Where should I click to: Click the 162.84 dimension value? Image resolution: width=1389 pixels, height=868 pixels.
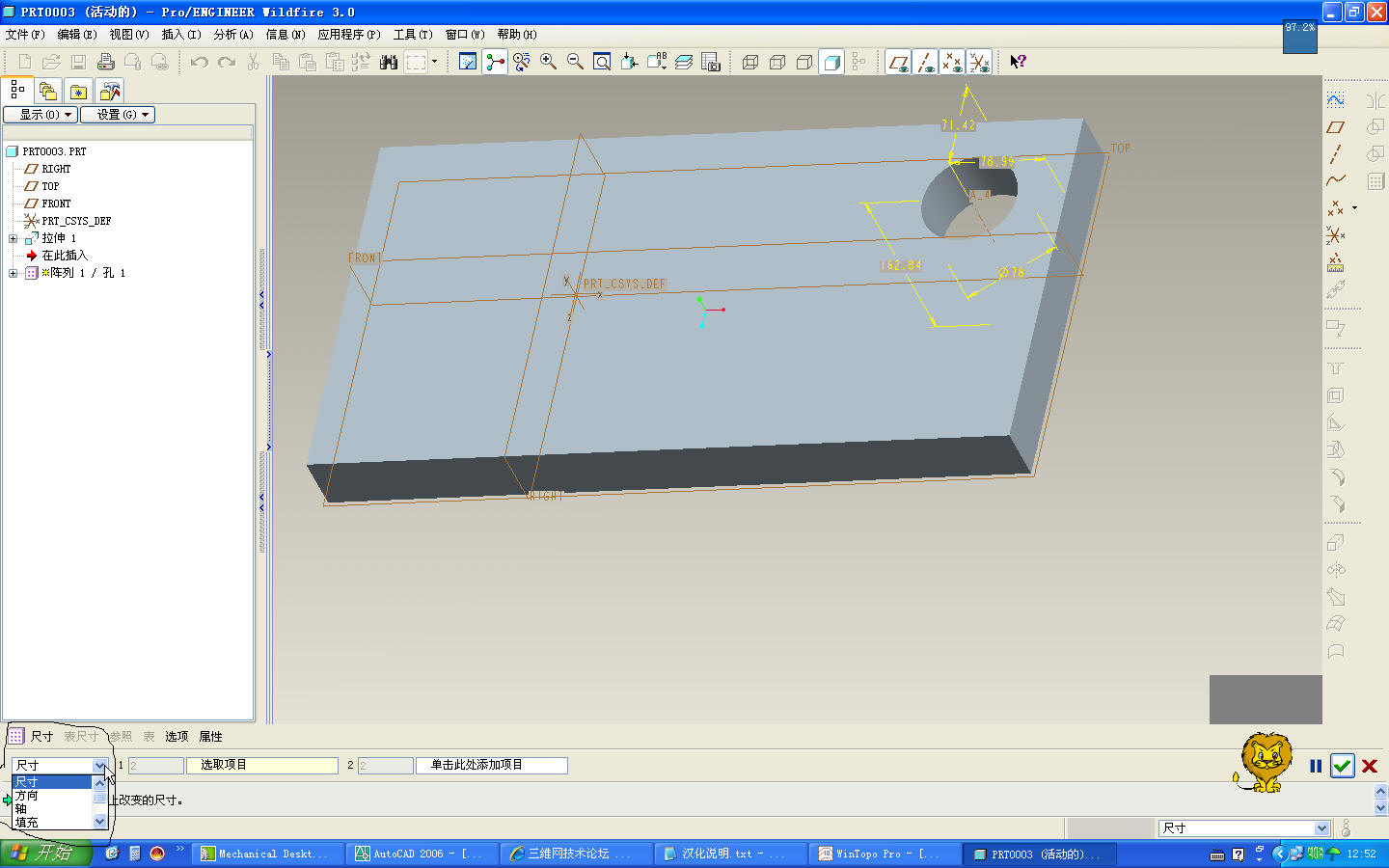[x=901, y=265]
